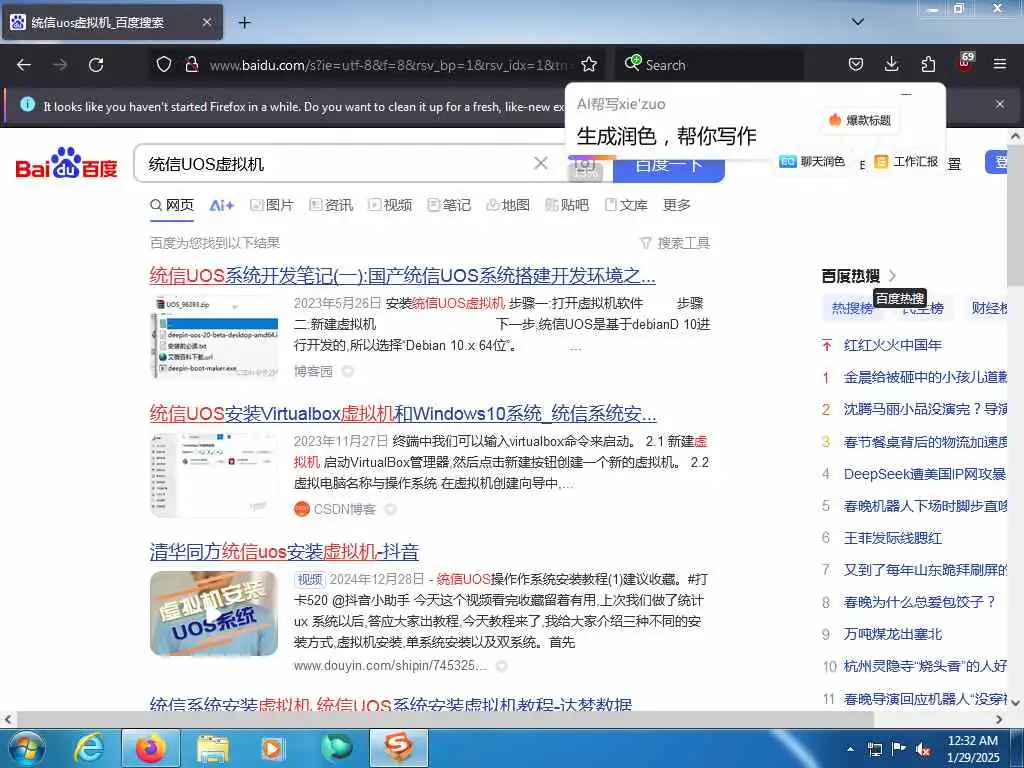Screen dimensions: 1024x768
Task: Expand the 更多 search categories
Action: 677,205
